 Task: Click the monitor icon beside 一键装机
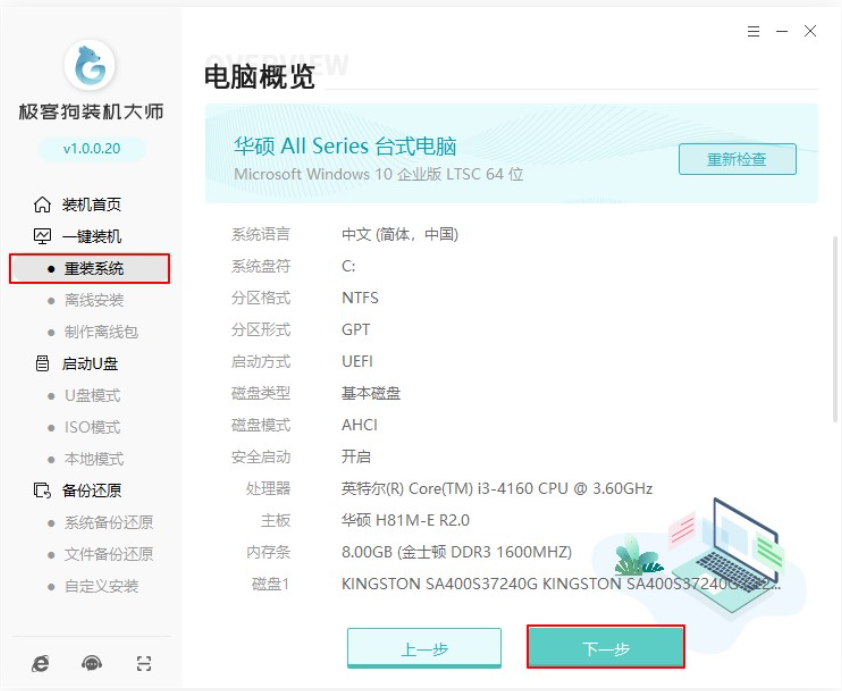pos(42,236)
